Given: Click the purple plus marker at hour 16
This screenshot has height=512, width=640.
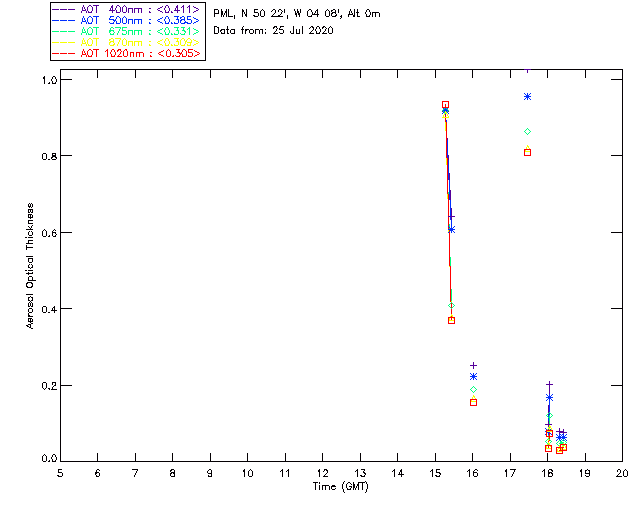Looking at the screenshot, I should coord(473,365).
